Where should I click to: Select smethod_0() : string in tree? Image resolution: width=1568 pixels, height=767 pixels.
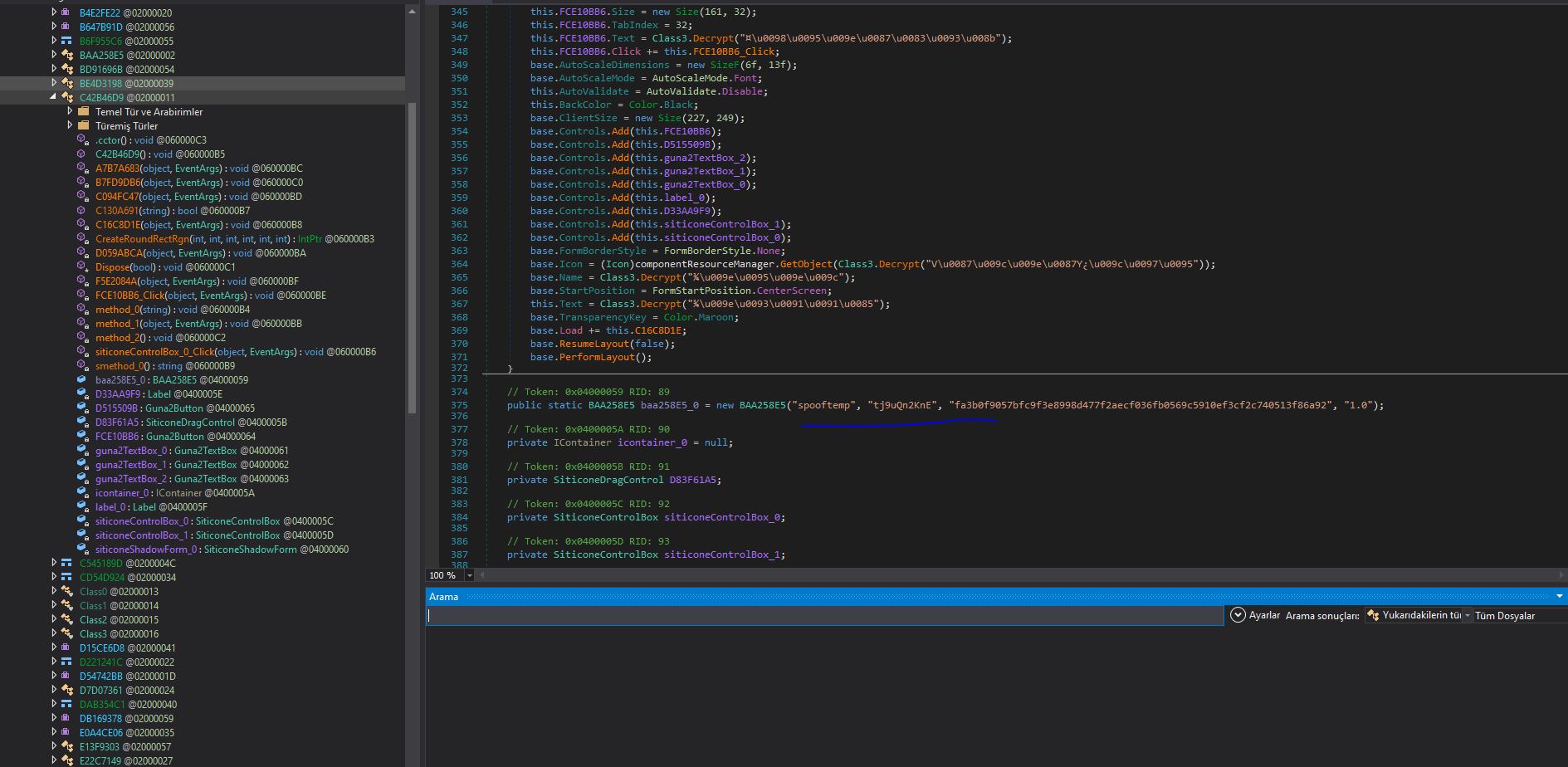[165, 366]
